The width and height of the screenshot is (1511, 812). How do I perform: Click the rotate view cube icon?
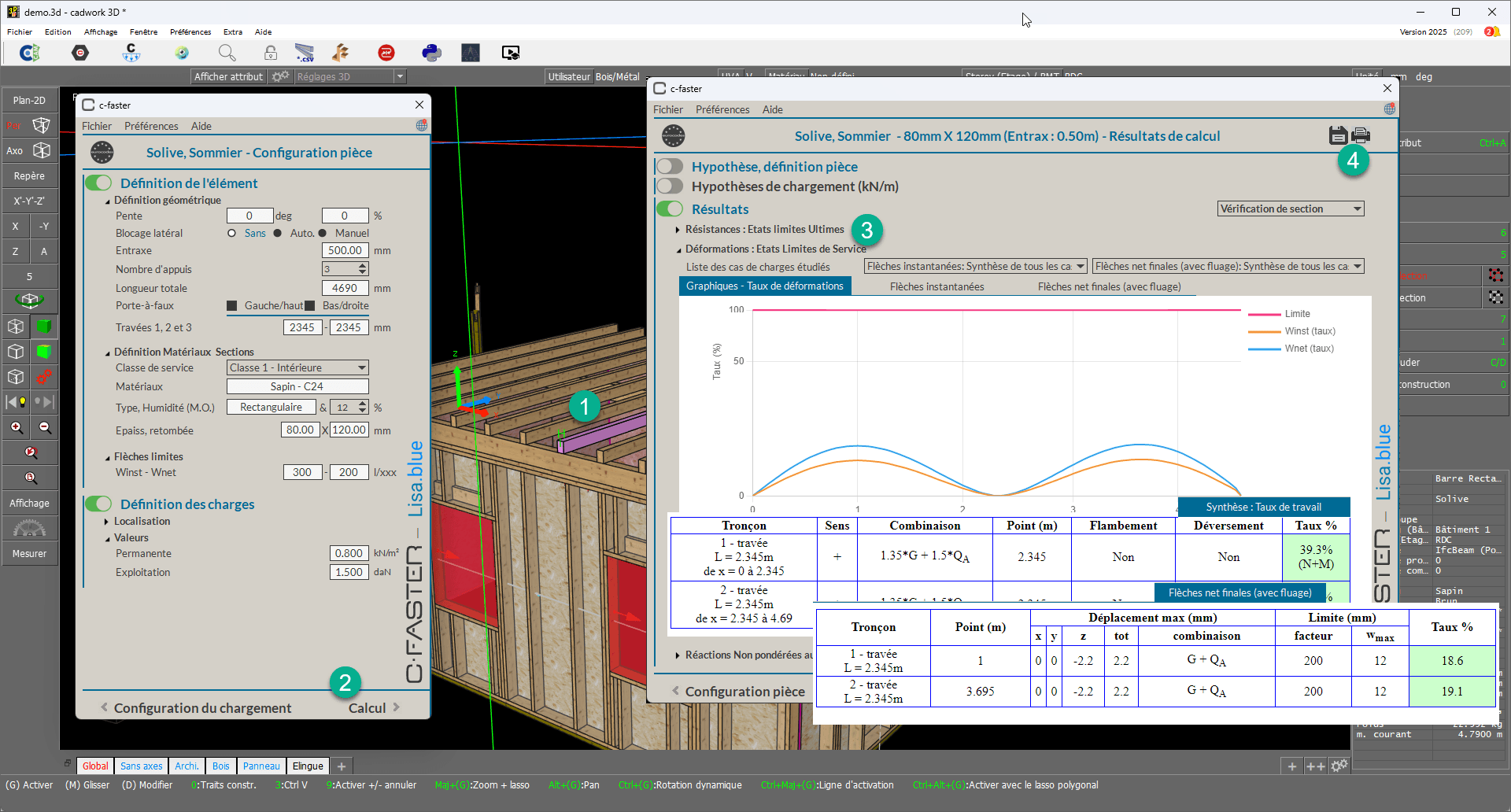point(29,300)
